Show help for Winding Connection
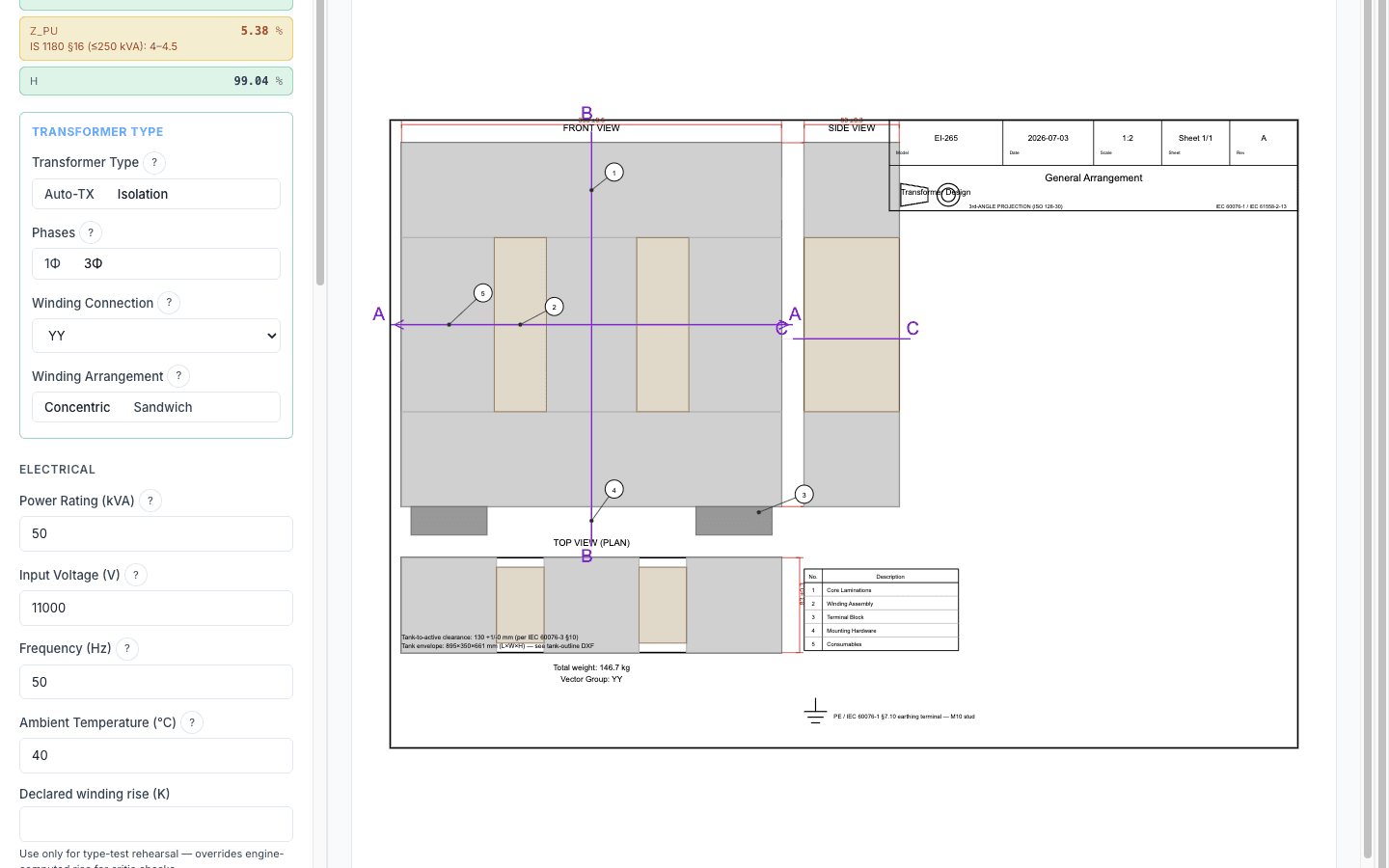This screenshot has width=1389, height=868. pyautogui.click(x=169, y=303)
